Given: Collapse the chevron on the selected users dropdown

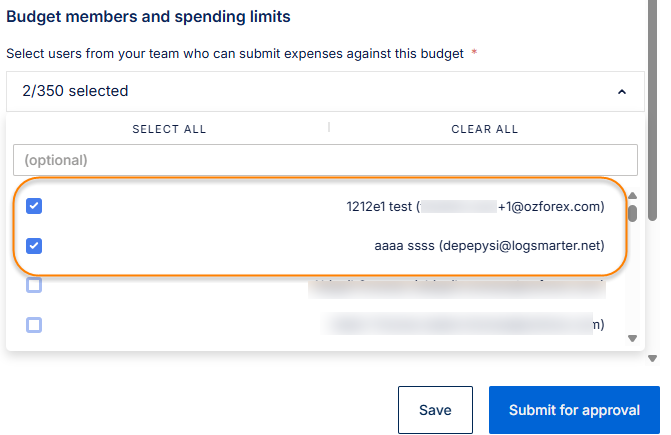Looking at the screenshot, I should 622,91.
